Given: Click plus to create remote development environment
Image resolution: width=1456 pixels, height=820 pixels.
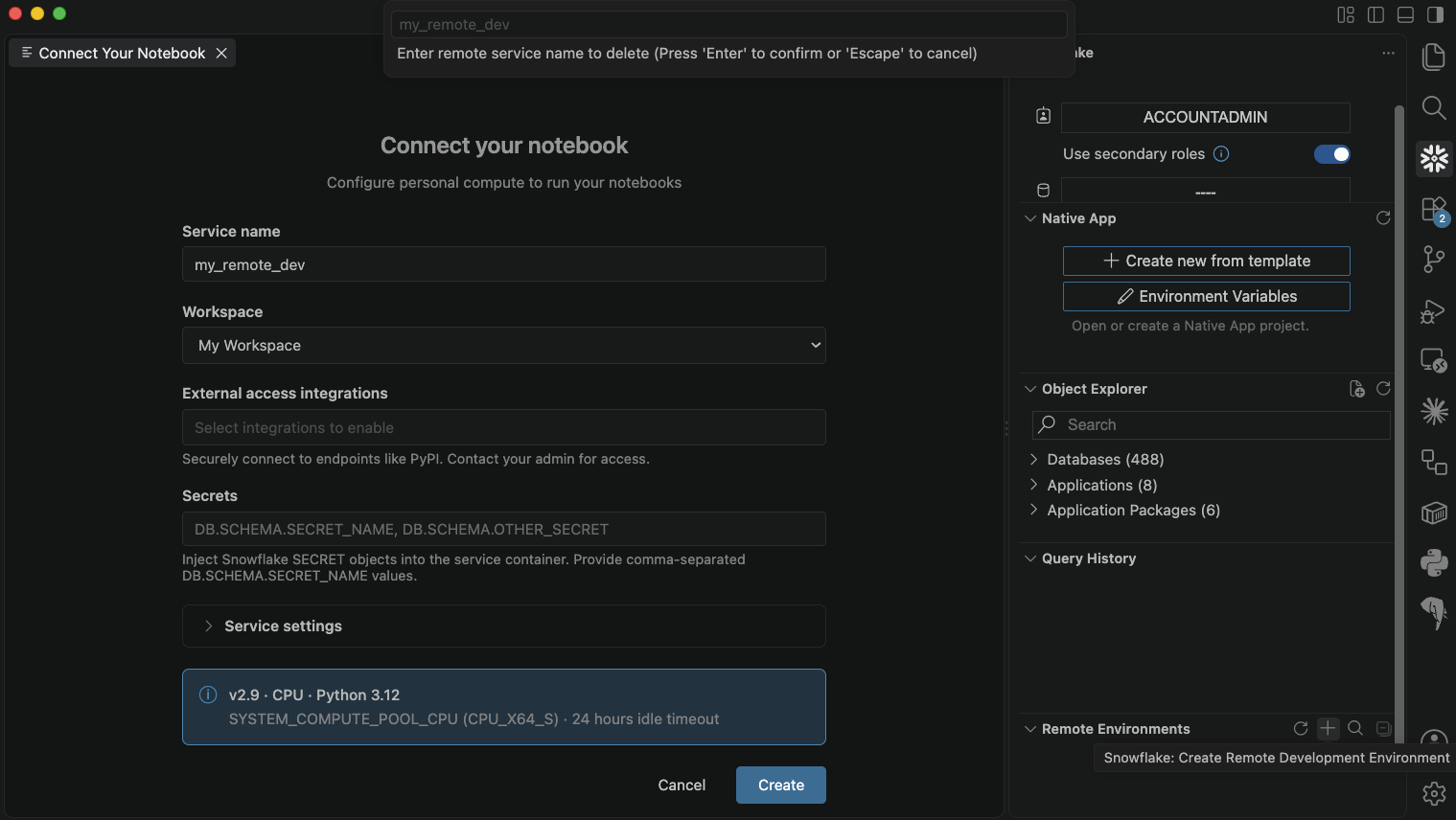Looking at the screenshot, I should click(x=1328, y=729).
